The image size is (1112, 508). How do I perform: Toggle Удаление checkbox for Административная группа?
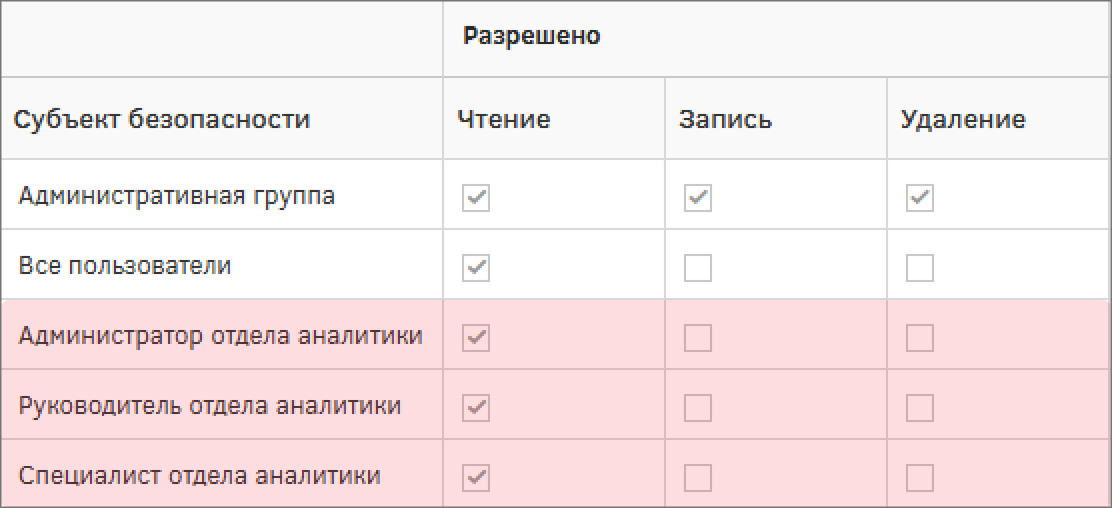(x=920, y=198)
